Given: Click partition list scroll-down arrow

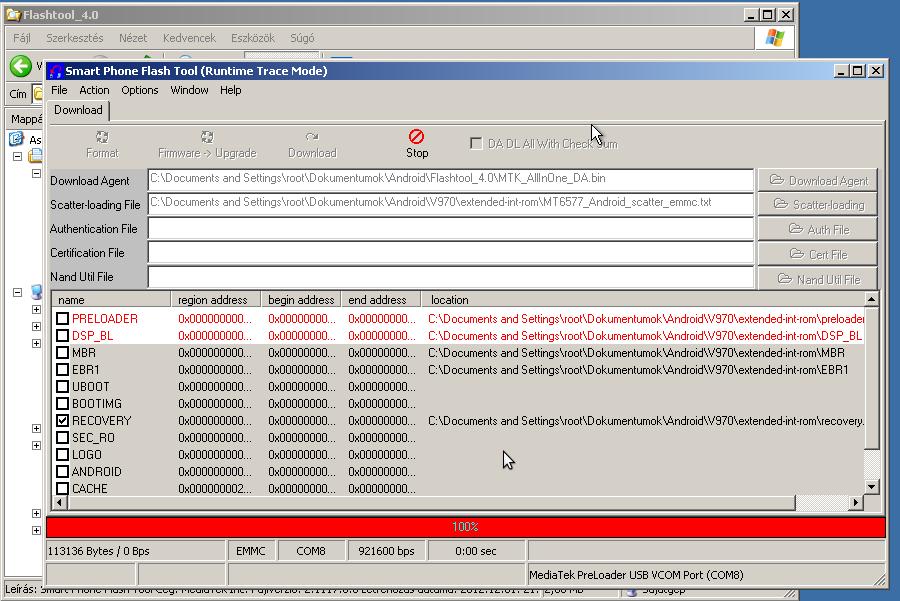Looking at the screenshot, I should pyautogui.click(x=871, y=487).
